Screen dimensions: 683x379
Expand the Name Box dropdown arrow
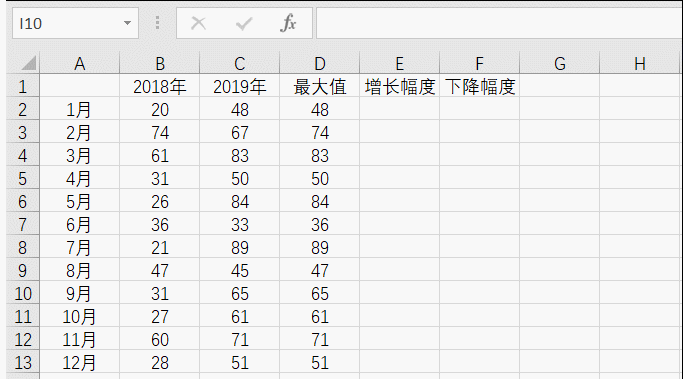click(127, 23)
